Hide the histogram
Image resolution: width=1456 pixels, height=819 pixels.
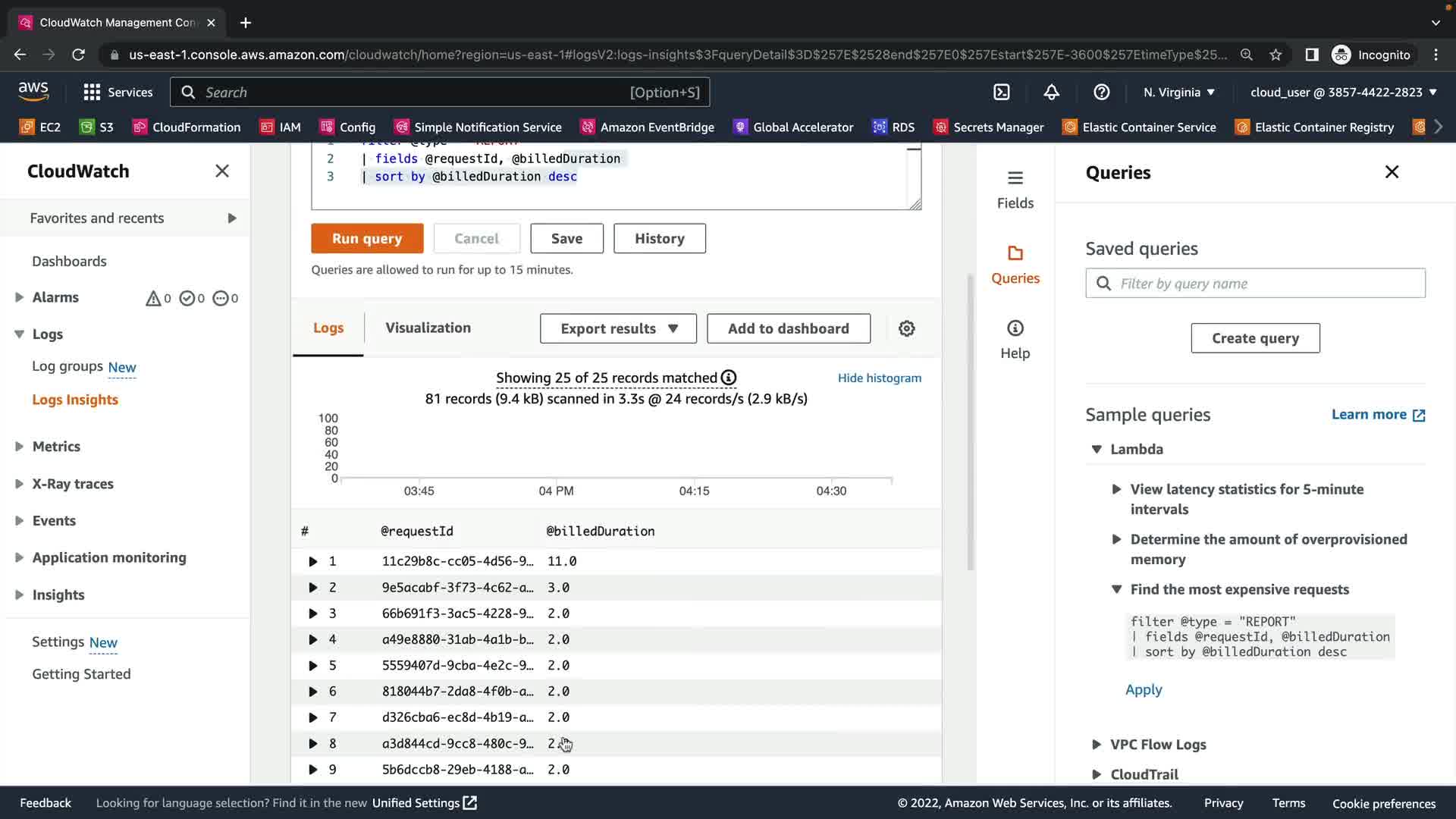(879, 378)
